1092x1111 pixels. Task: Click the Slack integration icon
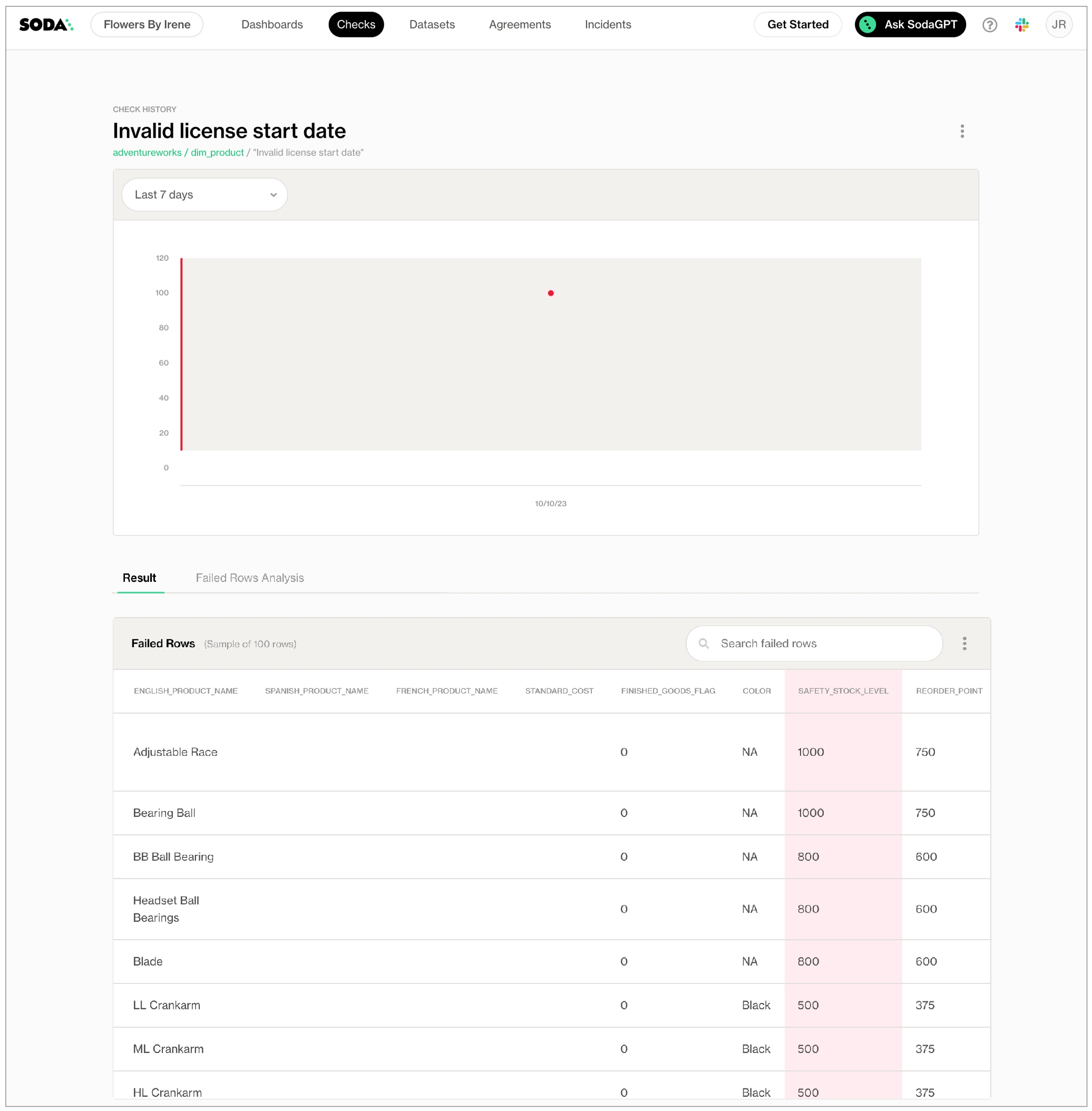tap(1021, 25)
